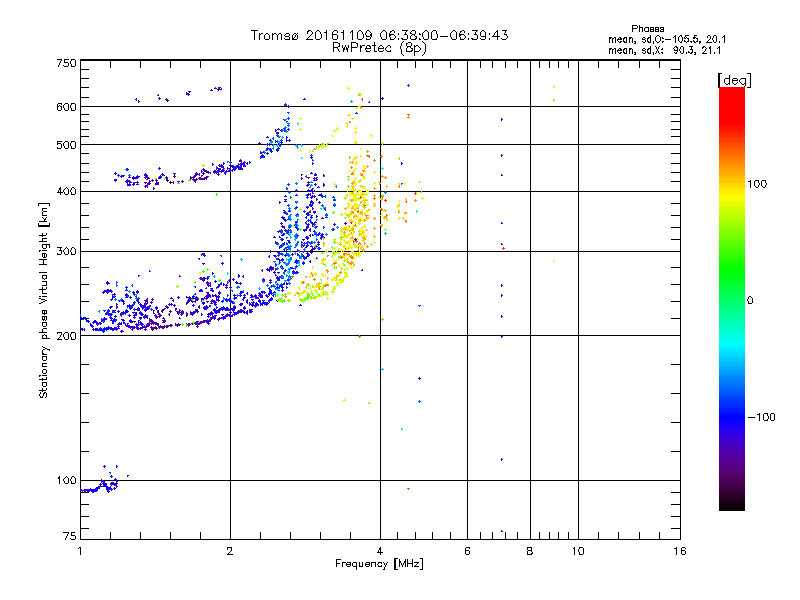The image size is (800, 600).
Task: Click the '[deg]' colorbar unit label
Action: [x=734, y=80]
